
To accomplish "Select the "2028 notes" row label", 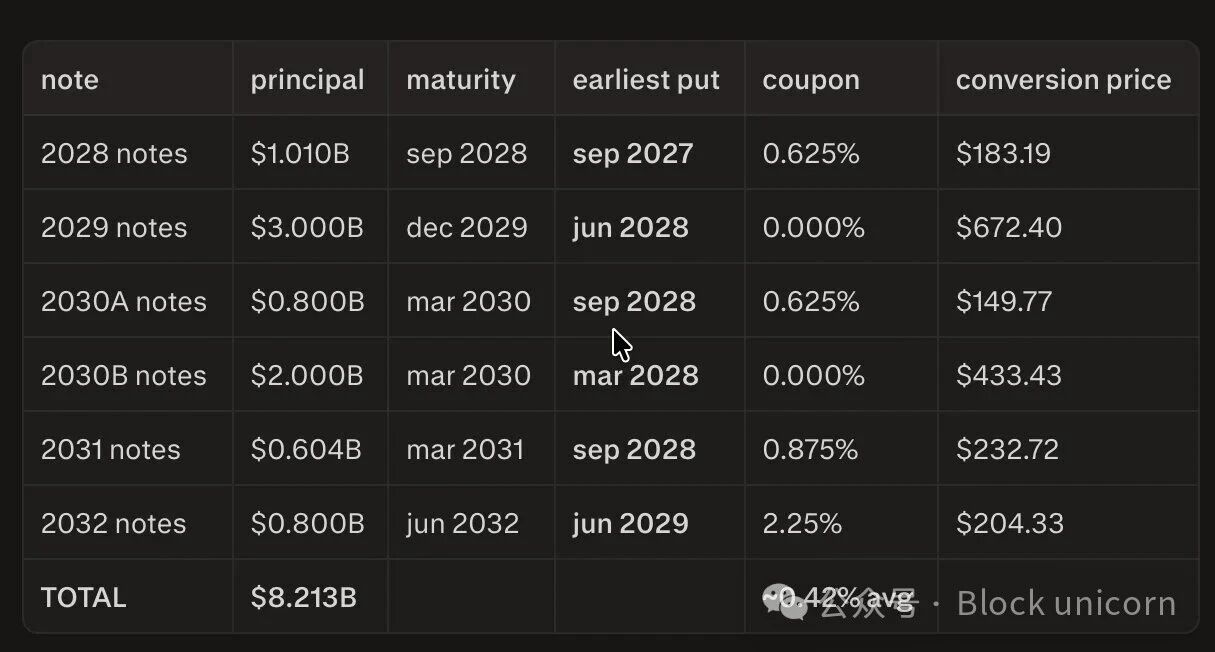I will click(114, 154).
